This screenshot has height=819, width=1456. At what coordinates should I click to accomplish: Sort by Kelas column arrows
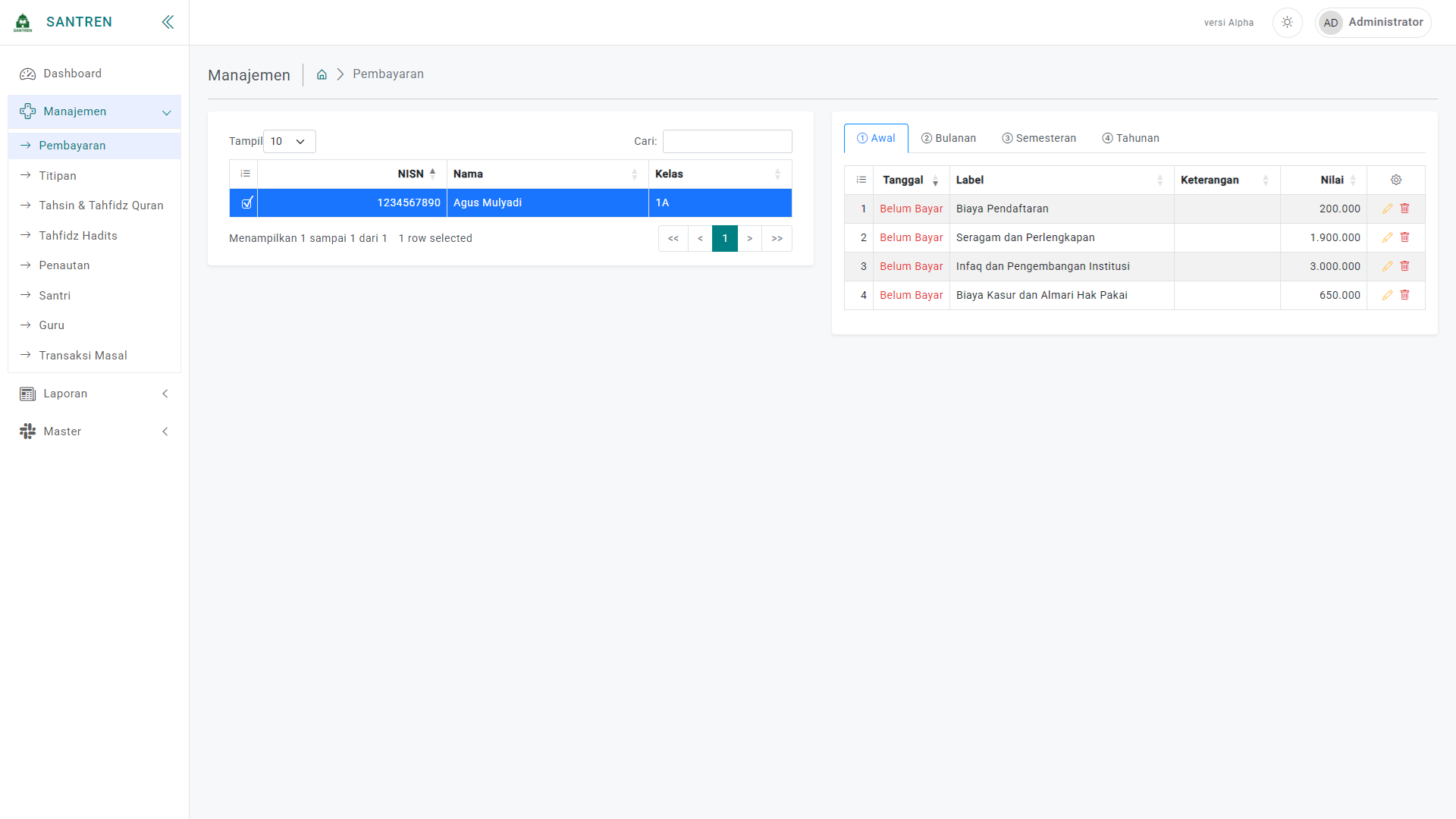tap(777, 174)
